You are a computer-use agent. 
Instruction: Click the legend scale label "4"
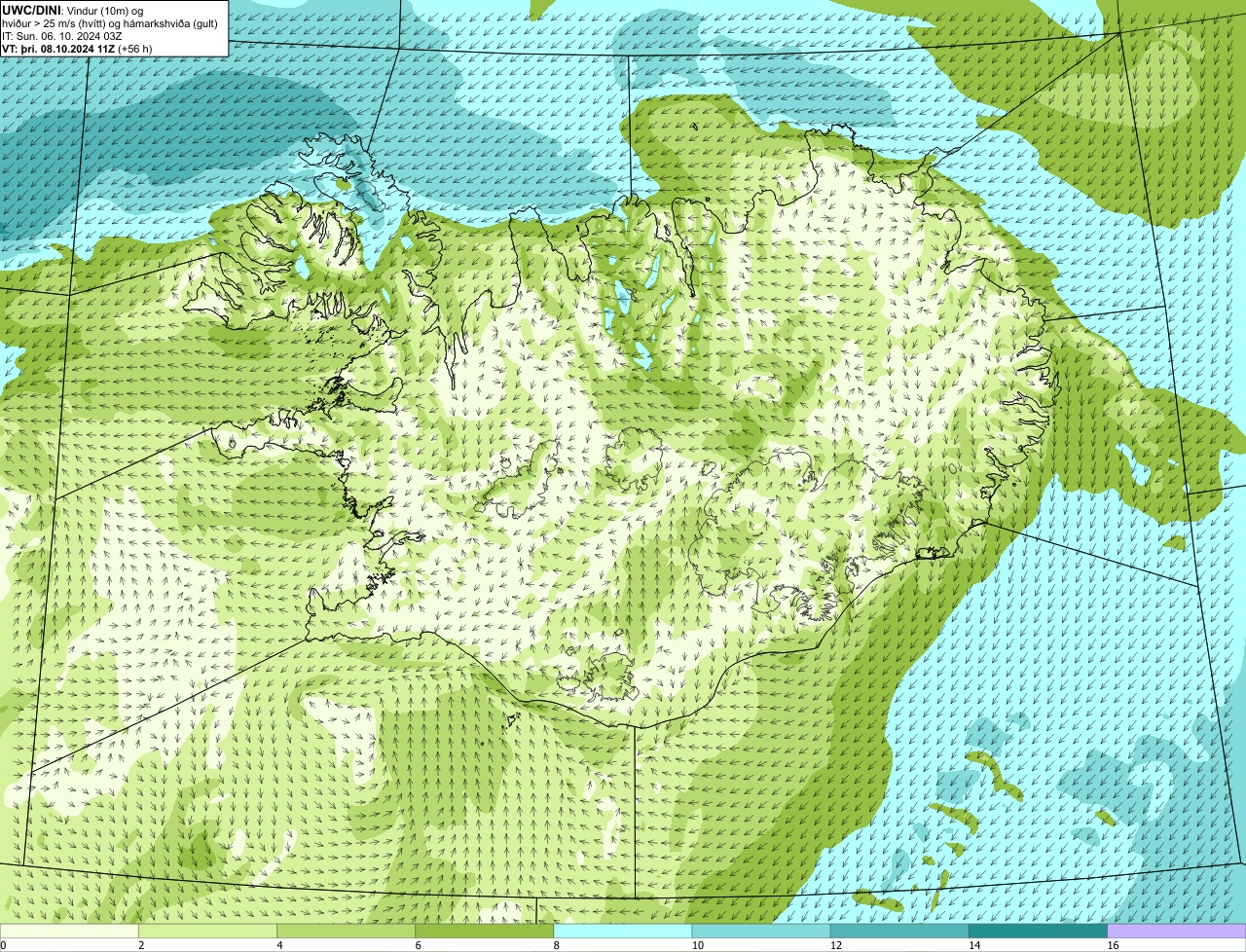[x=279, y=945]
